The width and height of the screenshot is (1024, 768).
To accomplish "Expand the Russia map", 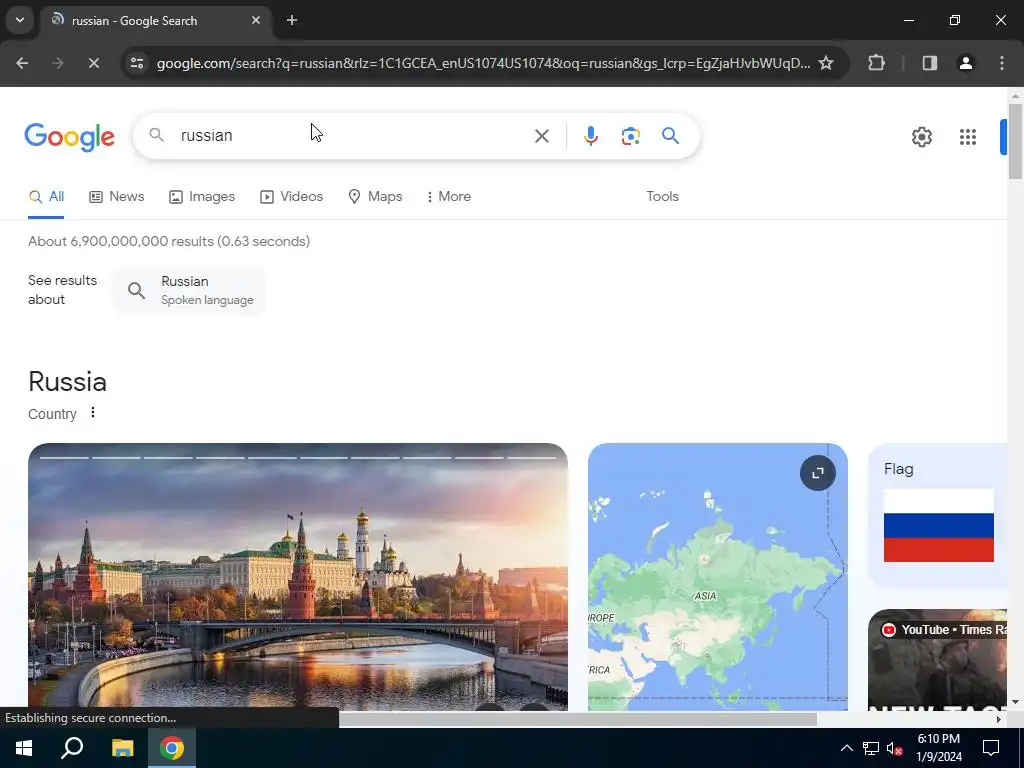I will 818,473.
